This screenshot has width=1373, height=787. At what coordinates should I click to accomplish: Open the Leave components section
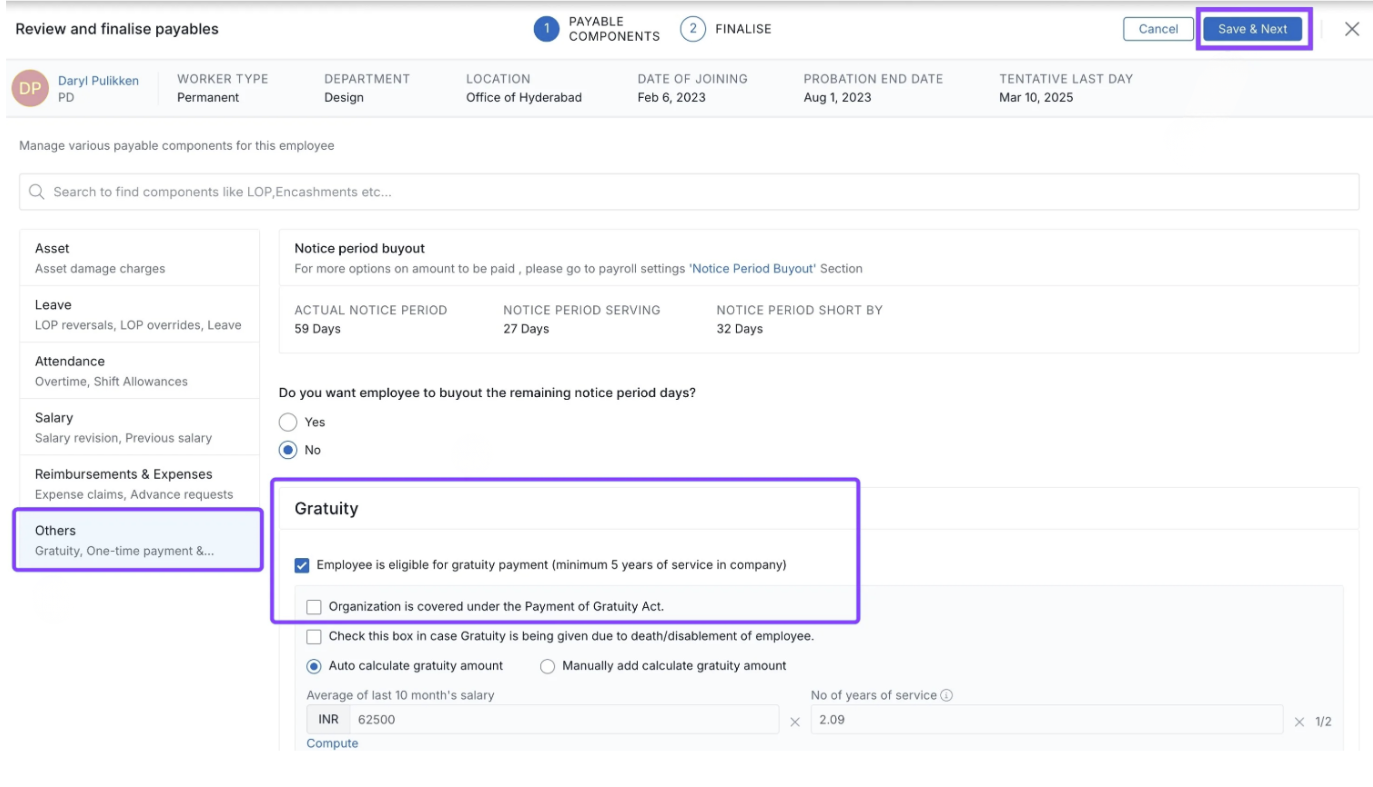139,314
